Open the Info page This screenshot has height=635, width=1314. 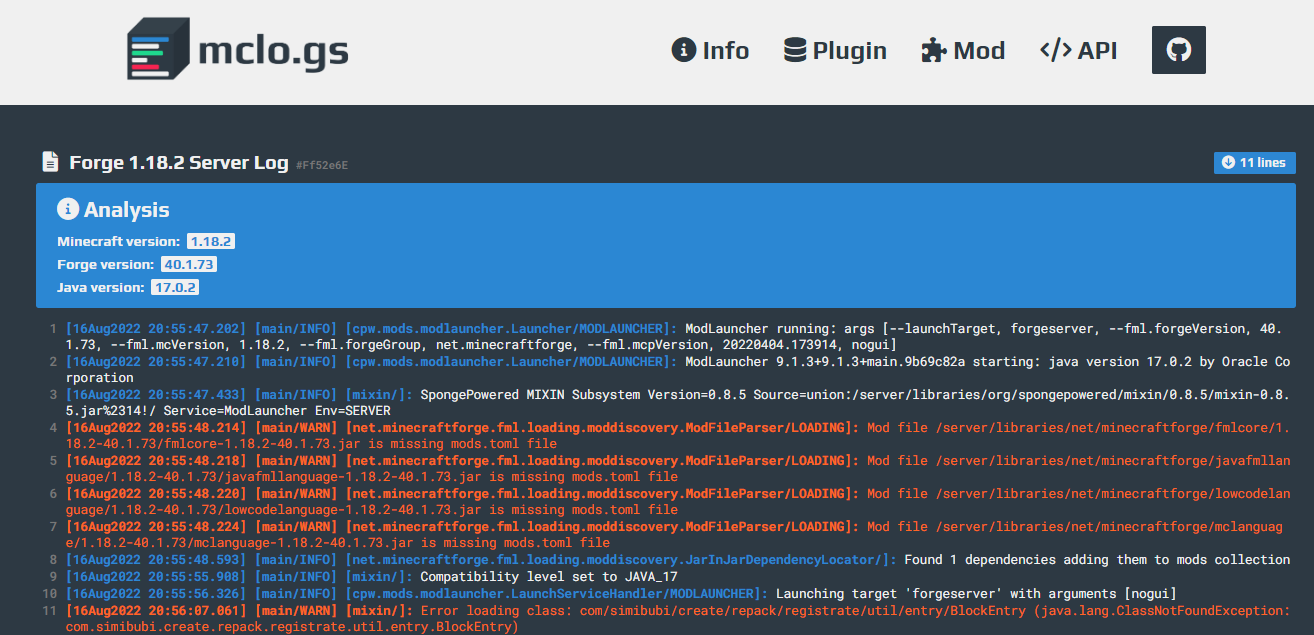point(710,50)
